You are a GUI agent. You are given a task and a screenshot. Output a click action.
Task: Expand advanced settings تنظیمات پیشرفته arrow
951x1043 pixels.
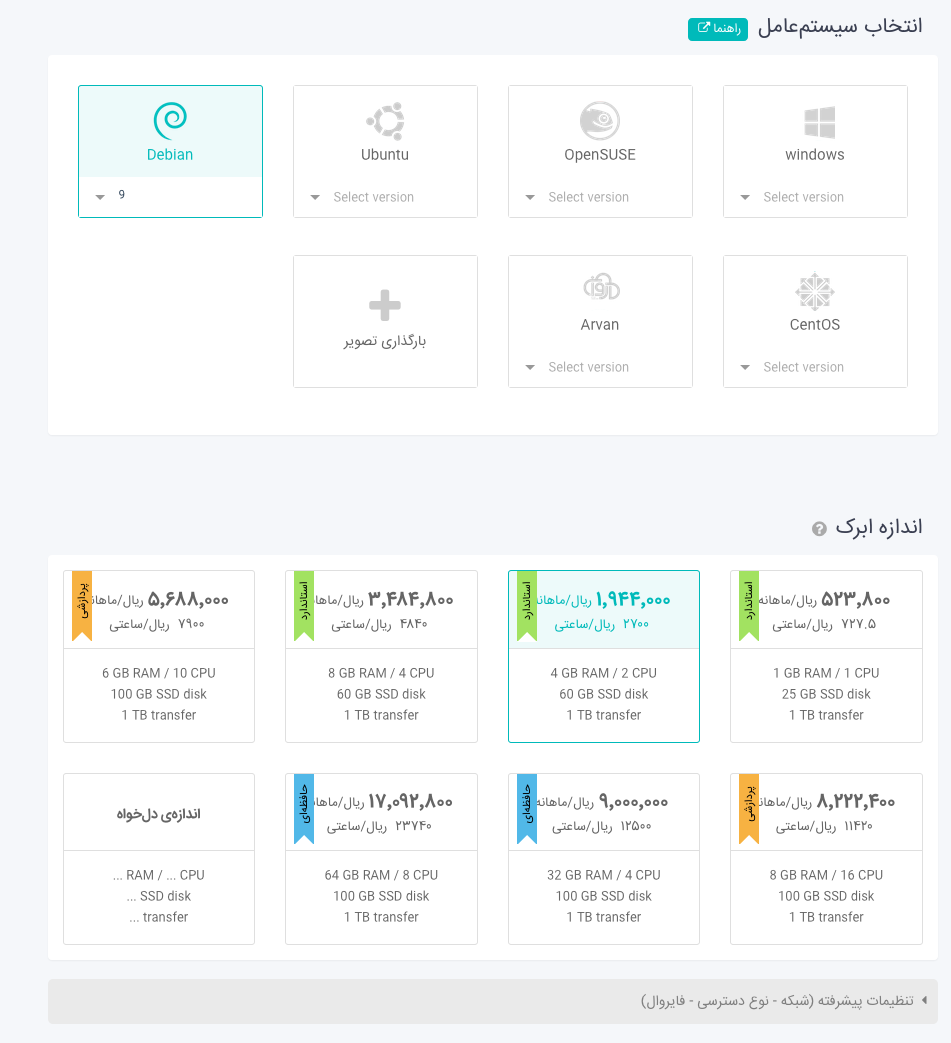coord(925,1000)
